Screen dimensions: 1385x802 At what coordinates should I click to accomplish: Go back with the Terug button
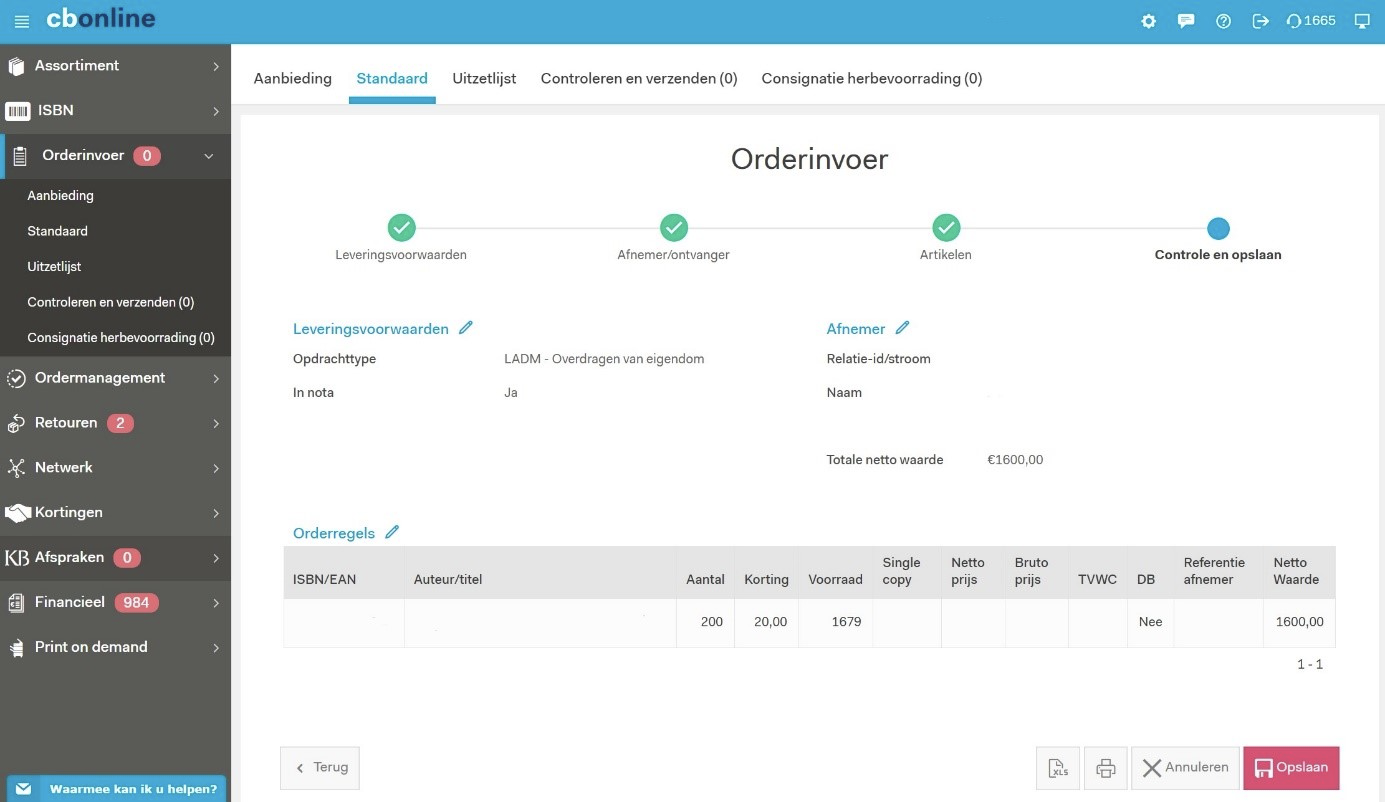pos(320,768)
